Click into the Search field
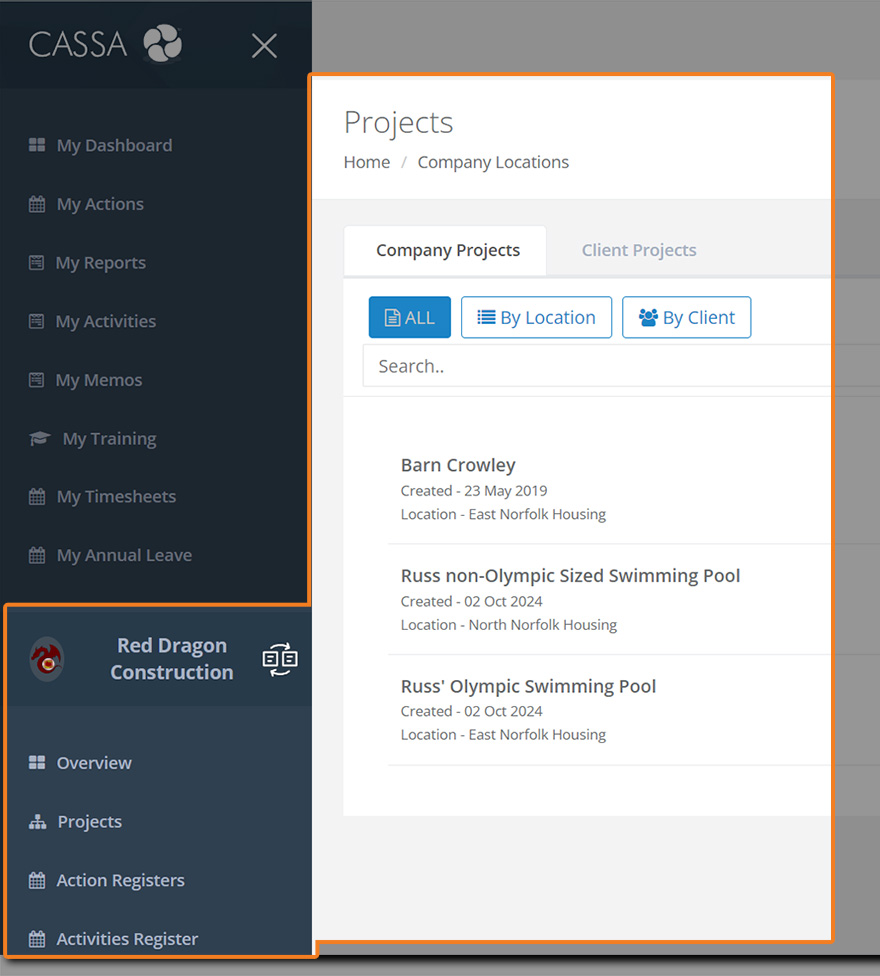Viewport: 880px width, 976px height. tap(600, 366)
